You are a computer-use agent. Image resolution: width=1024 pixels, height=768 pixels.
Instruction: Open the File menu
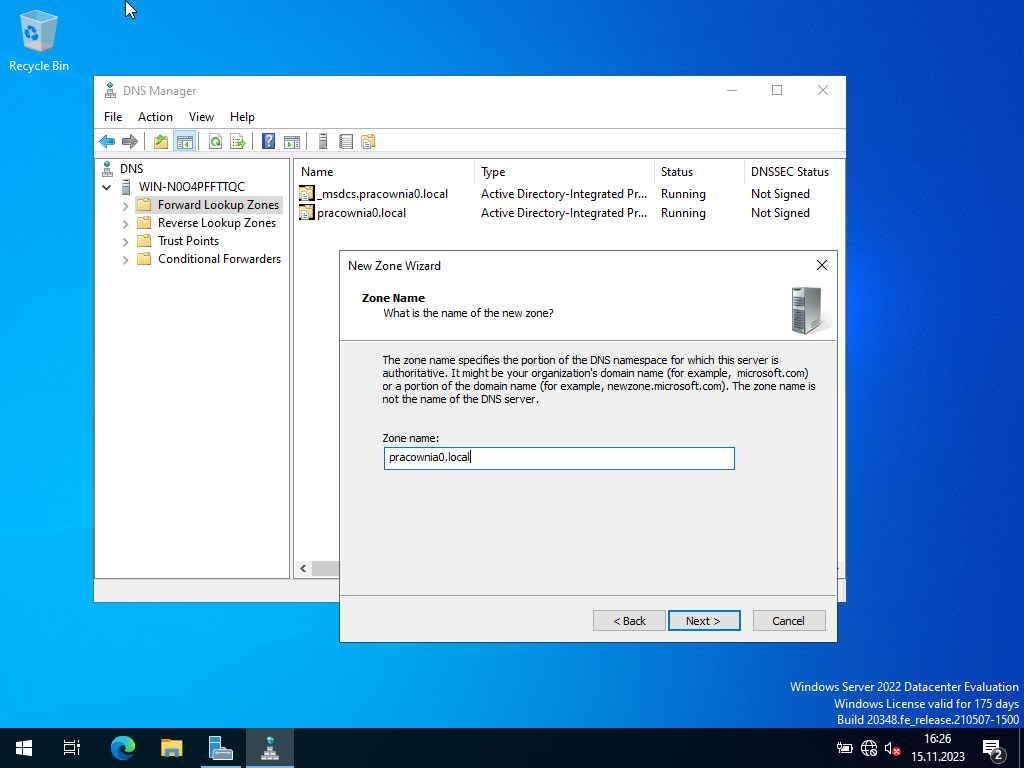pos(113,117)
